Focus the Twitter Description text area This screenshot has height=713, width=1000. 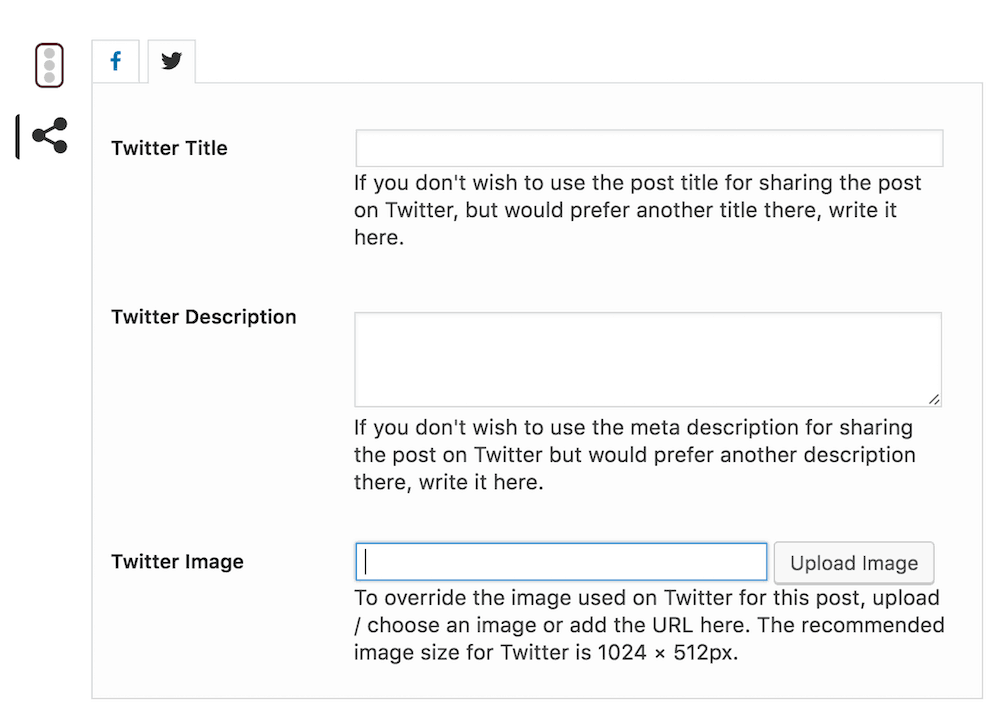click(648, 357)
